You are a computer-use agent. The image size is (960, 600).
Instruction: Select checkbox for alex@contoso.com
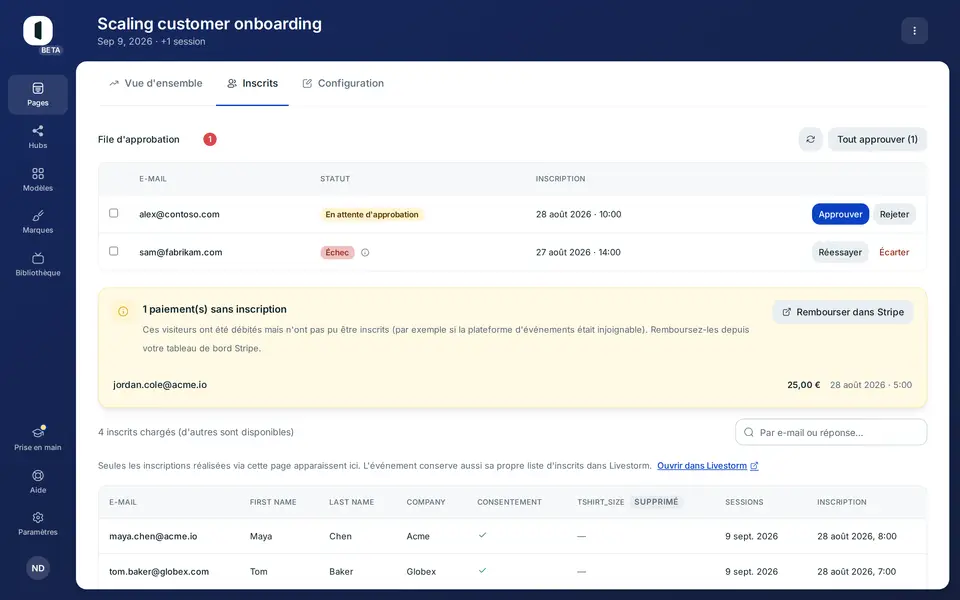pos(113,213)
